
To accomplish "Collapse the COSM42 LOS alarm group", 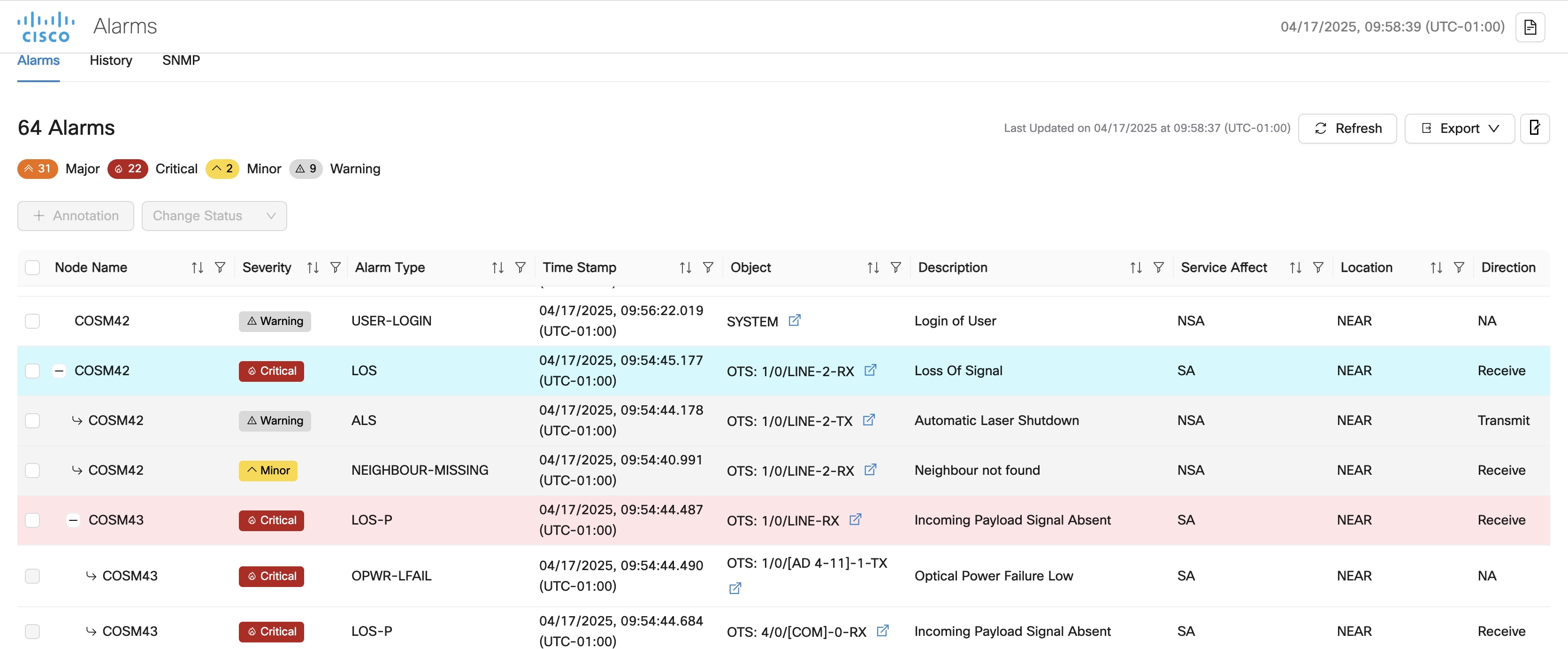I will 59,371.
